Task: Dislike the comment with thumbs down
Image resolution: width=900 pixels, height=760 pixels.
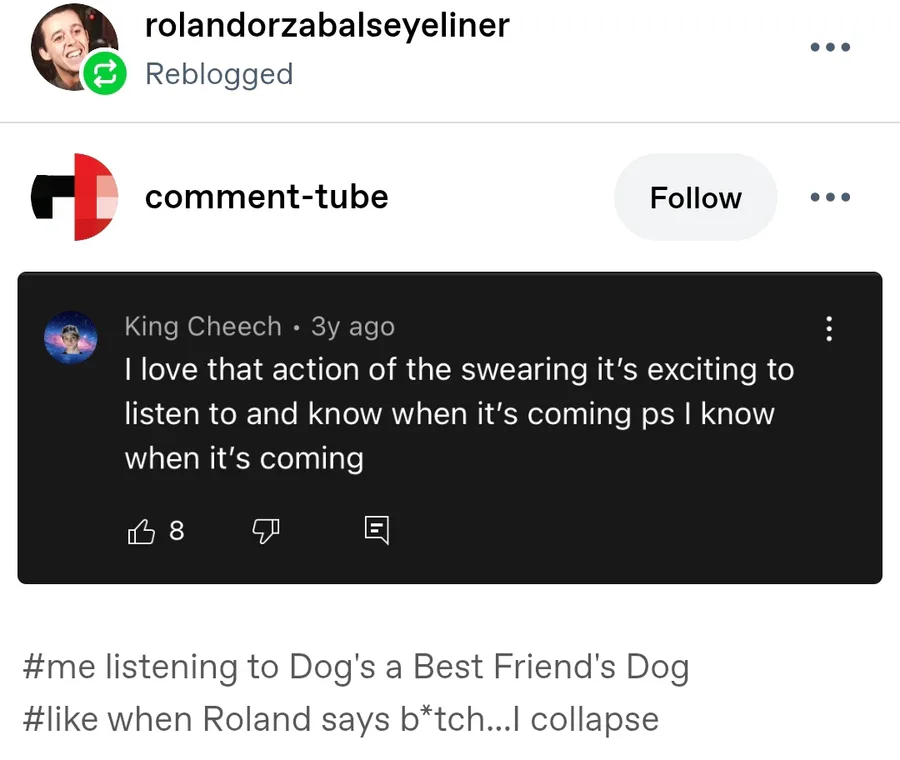Action: click(265, 531)
